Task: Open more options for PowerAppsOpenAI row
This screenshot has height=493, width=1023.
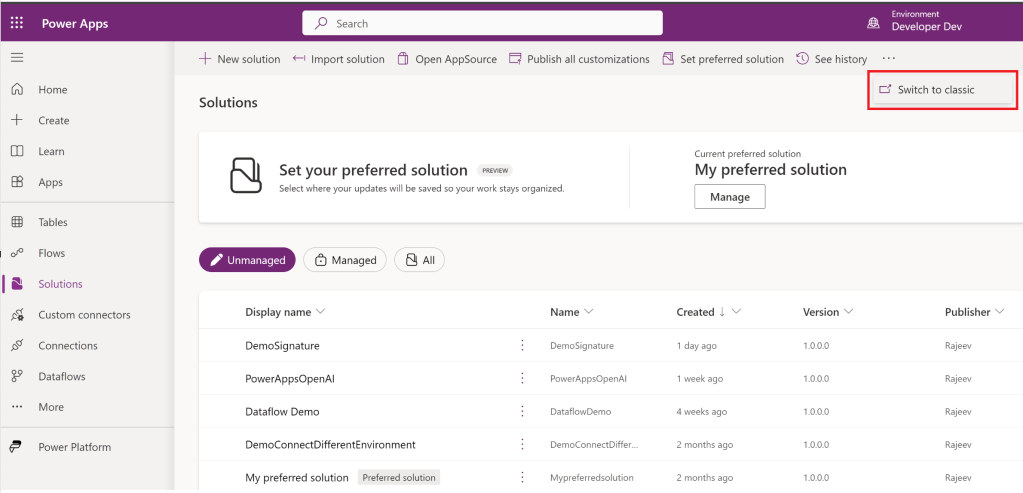Action: tap(521, 378)
